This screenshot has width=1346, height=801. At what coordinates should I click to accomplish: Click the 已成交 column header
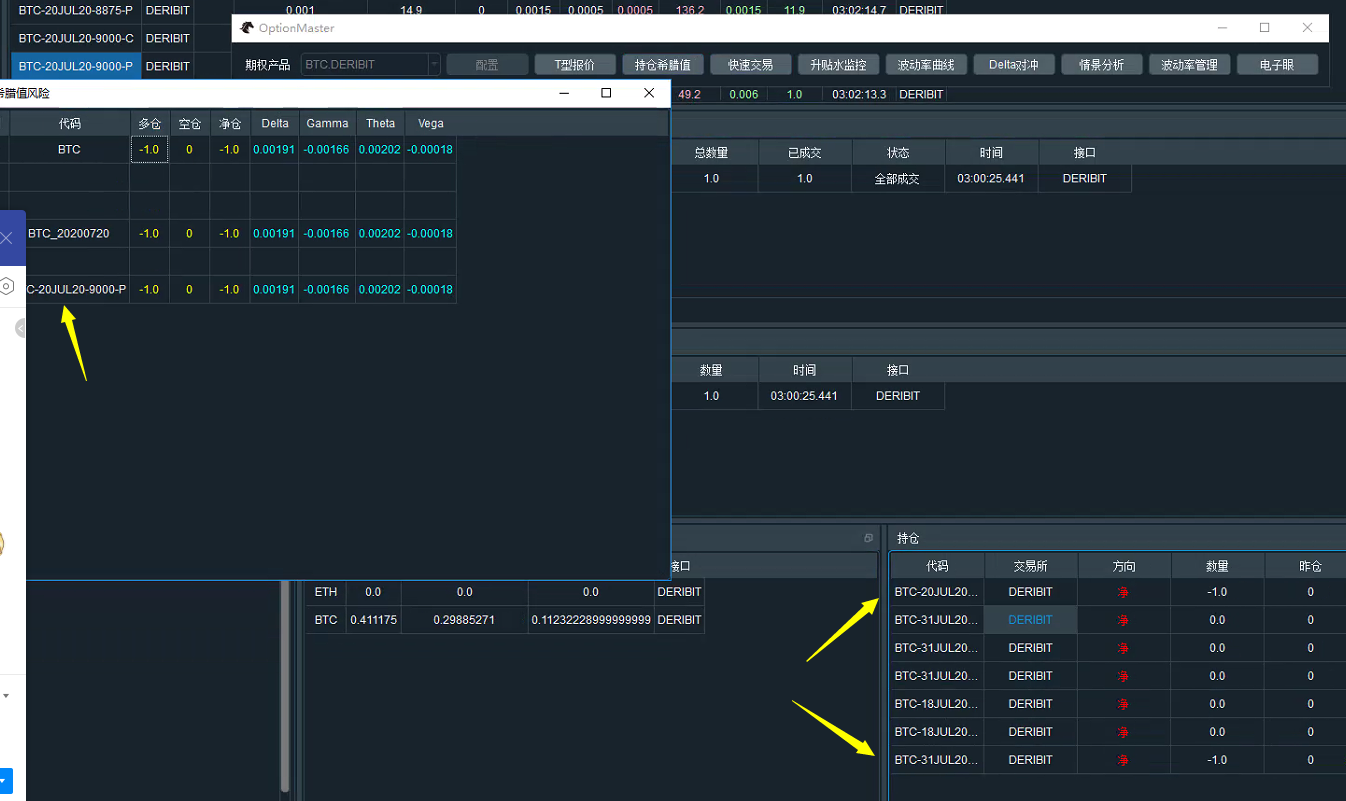pyautogui.click(x=804, y=153)
